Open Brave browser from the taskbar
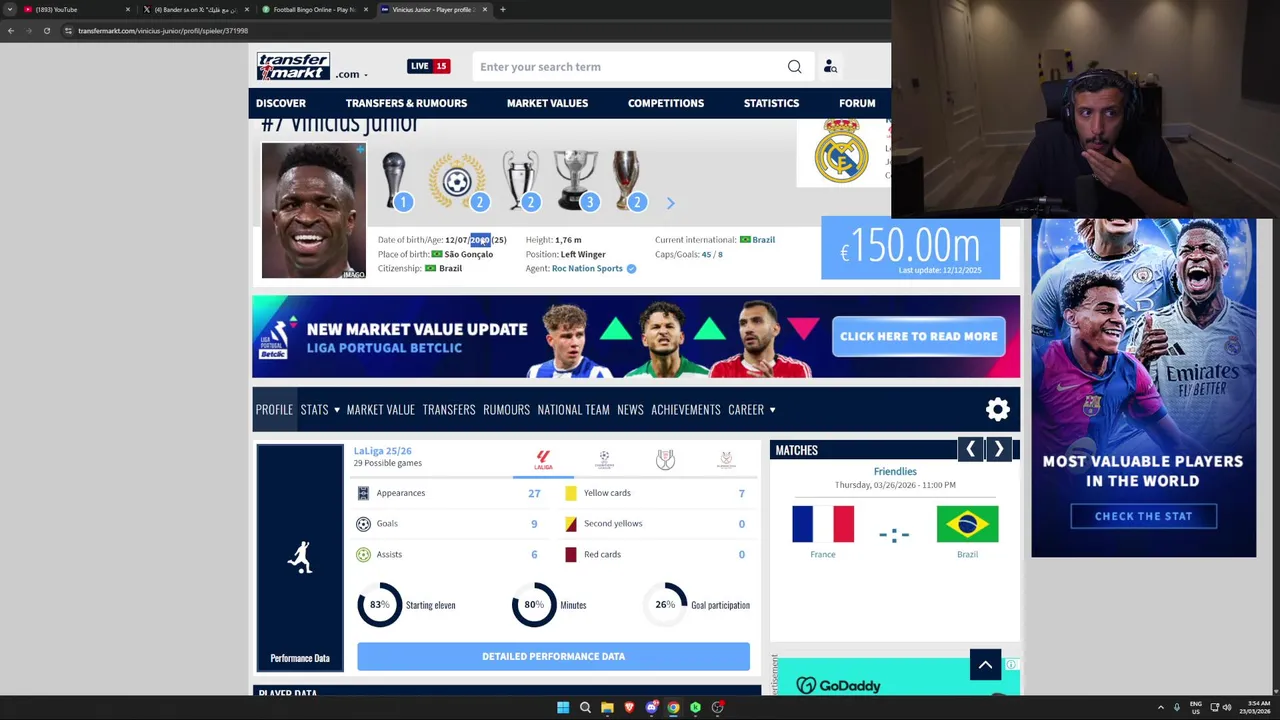Screen dimensions: 1280x720 (x=629, y=707)
